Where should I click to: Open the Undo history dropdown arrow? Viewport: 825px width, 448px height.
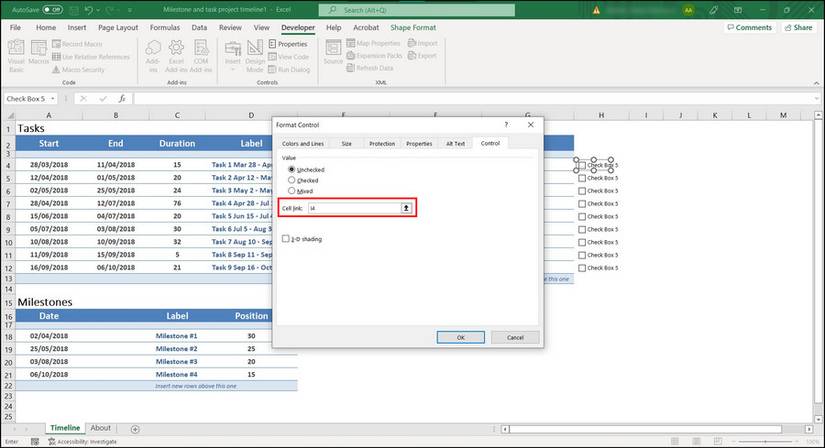coord(99,10)
